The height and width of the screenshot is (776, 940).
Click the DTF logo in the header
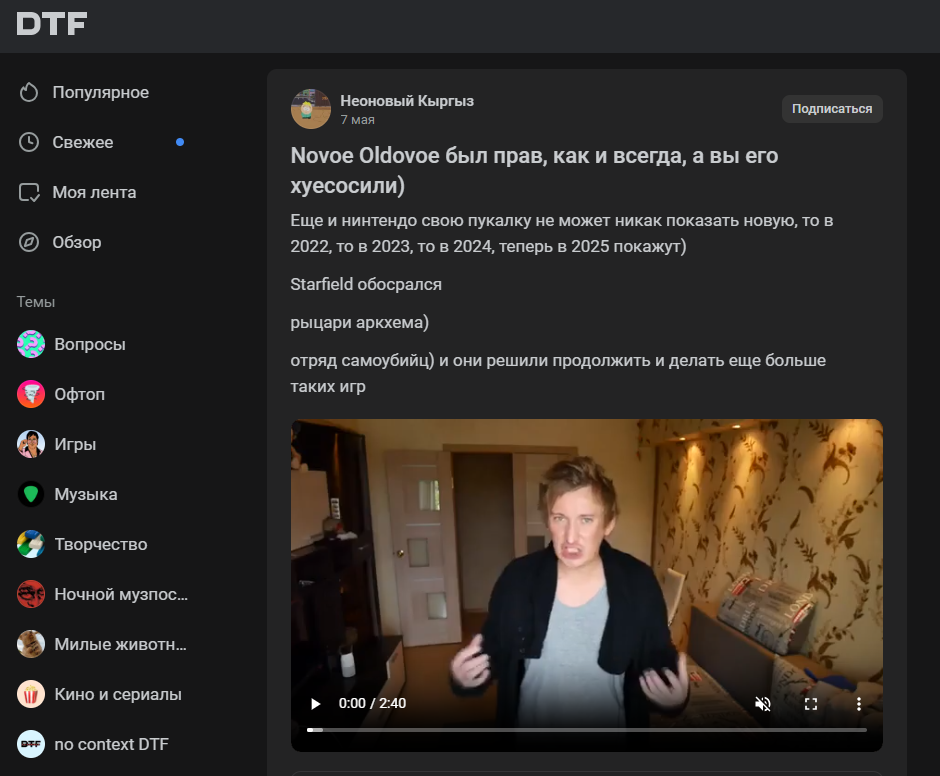pyautogui.click(x=52, y=24)
